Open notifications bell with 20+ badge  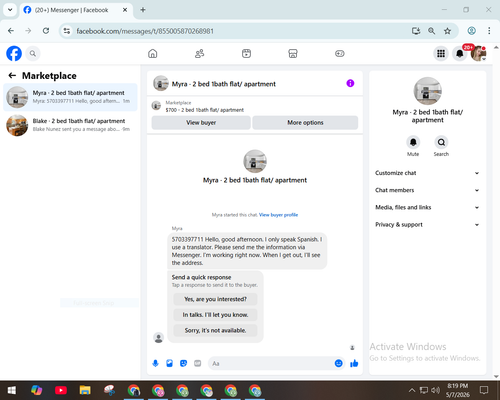460,53
